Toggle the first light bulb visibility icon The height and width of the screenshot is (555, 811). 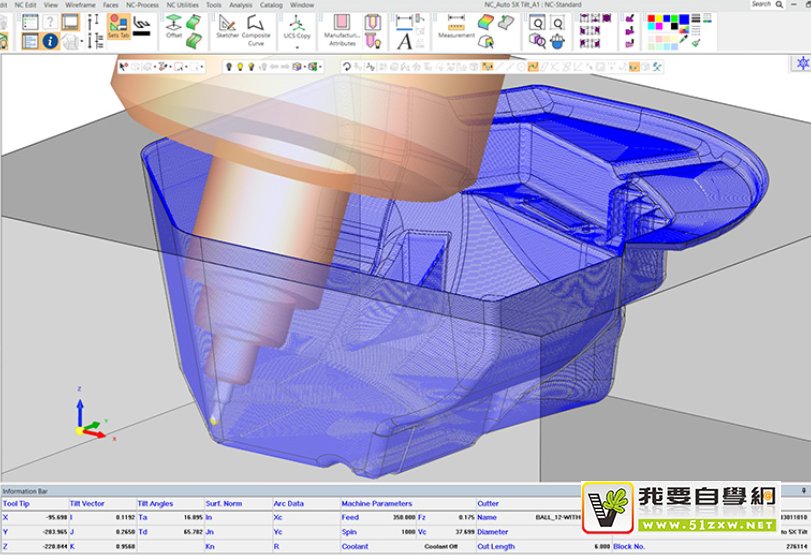pos(227,67)
